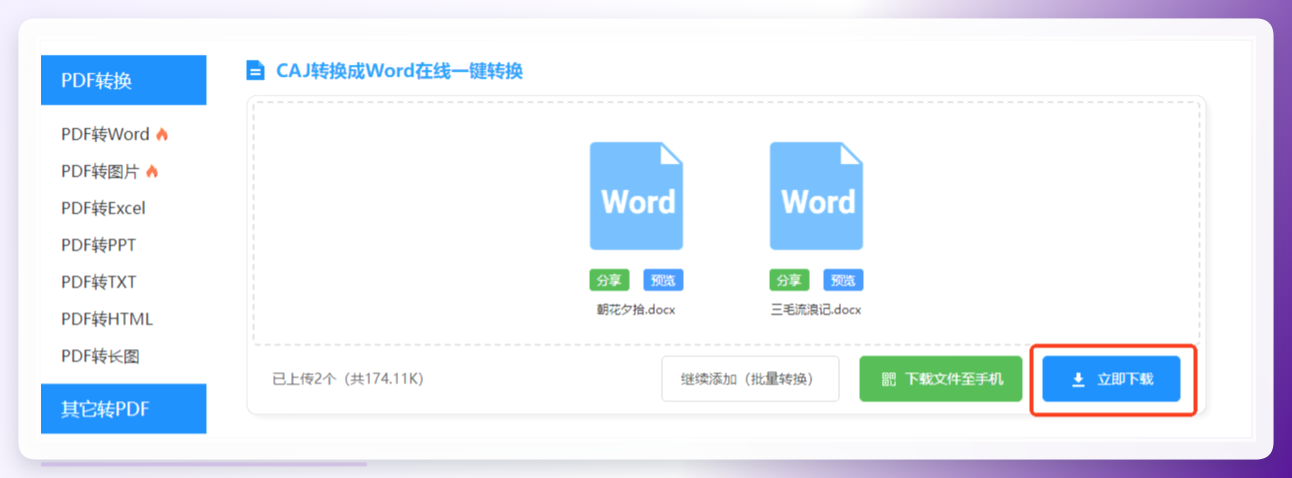
Task: Select the 其它转PDF category header
Action: point(123,409)
